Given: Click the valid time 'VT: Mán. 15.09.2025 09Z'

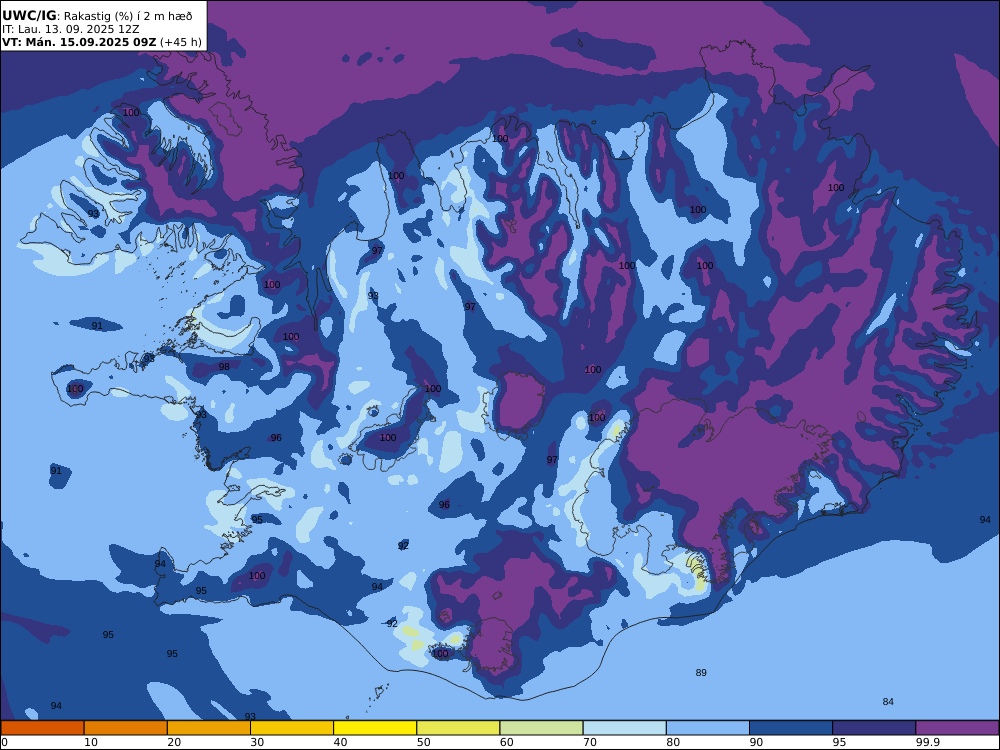Looking at the screenshot, I should (x=79, y=42).
